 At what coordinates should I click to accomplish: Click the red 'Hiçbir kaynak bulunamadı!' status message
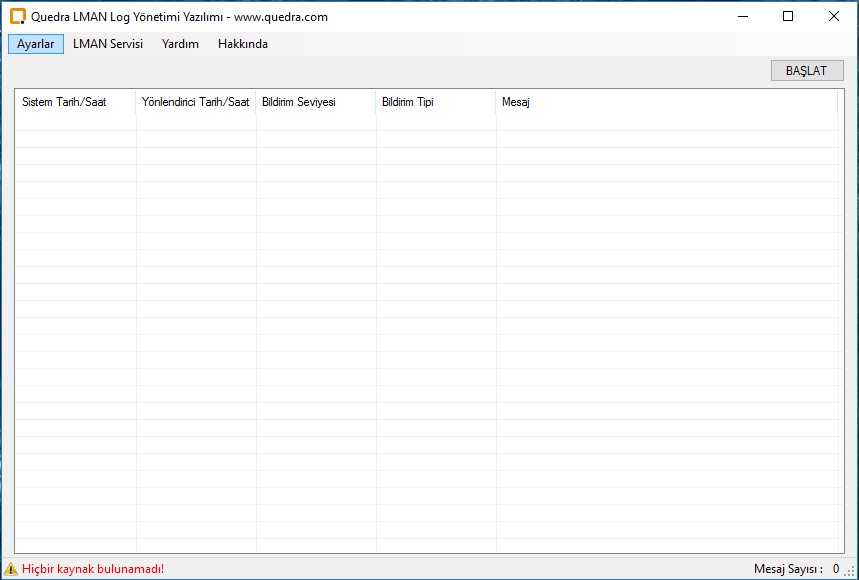pos(93,569)
